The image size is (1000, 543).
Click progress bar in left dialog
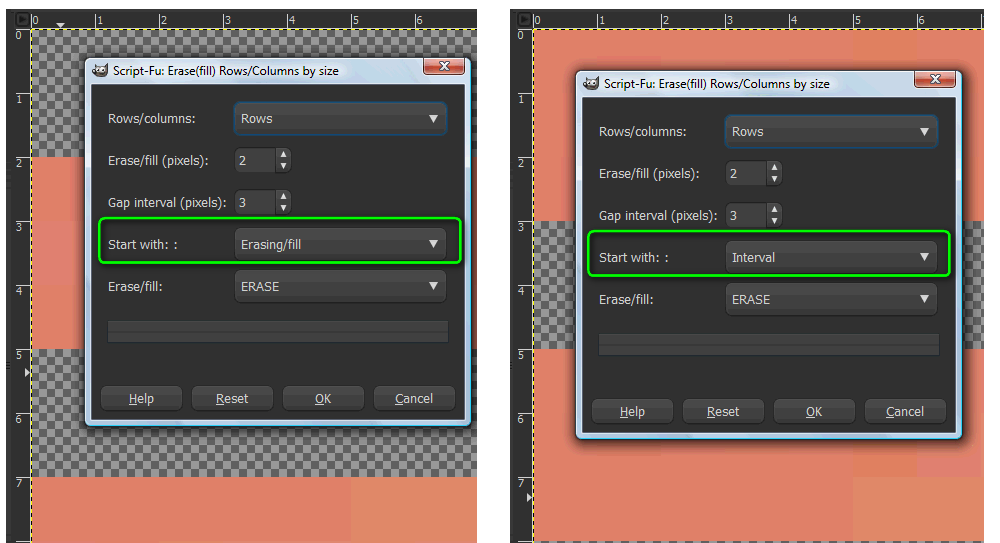coord(278,332)
